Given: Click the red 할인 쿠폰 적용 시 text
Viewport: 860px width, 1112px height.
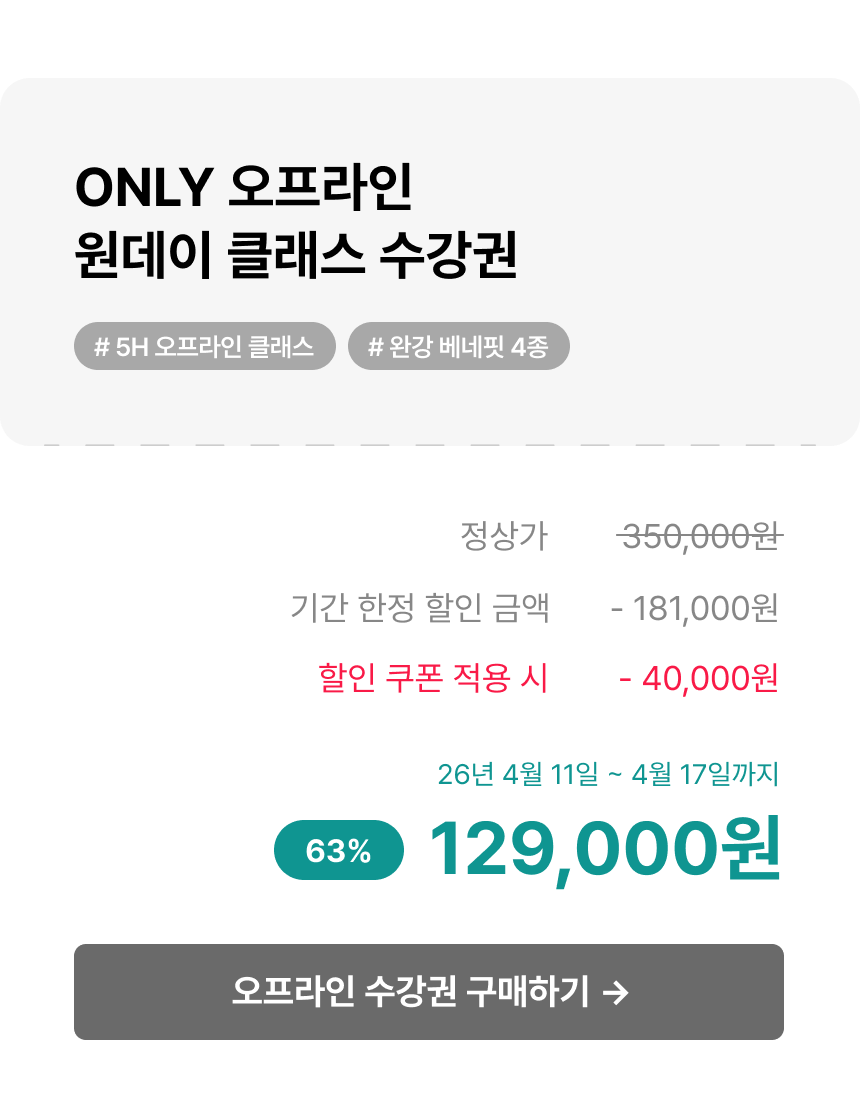Looking at the screenshot, I should tap(433, 678).
